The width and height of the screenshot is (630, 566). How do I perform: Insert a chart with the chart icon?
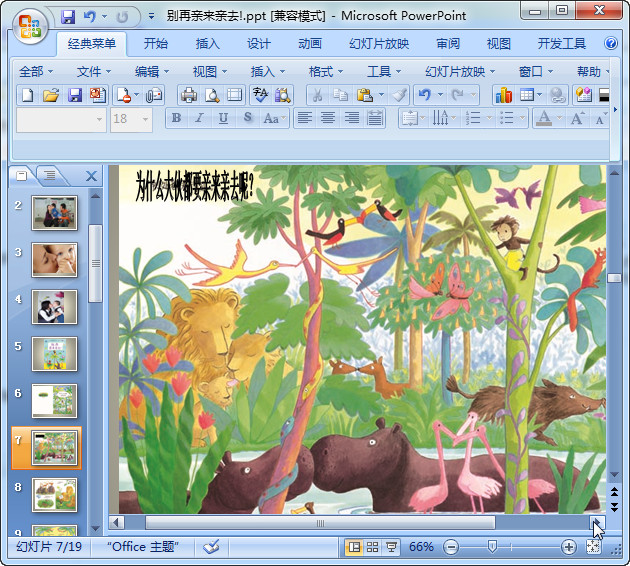(503, 96)
